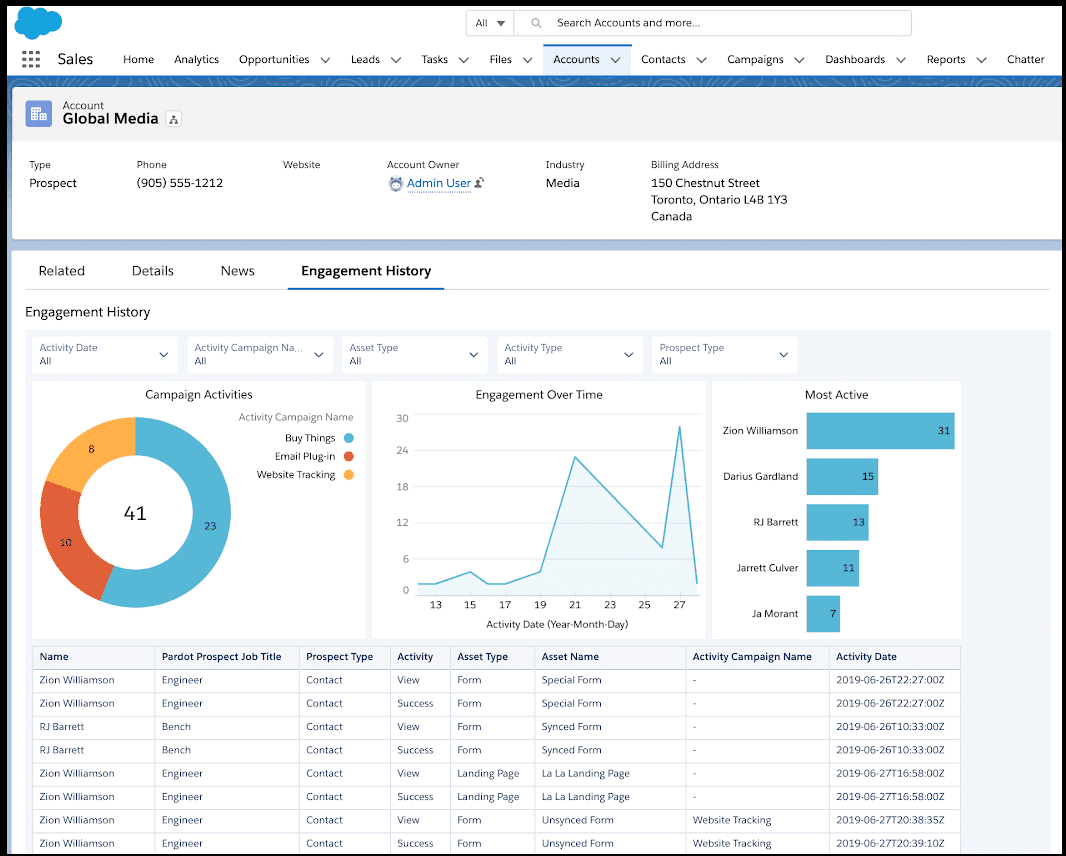Screen dimensions: 1066x856
Task: Open the first Zion Williamson table link
Action: pos(76,680)
